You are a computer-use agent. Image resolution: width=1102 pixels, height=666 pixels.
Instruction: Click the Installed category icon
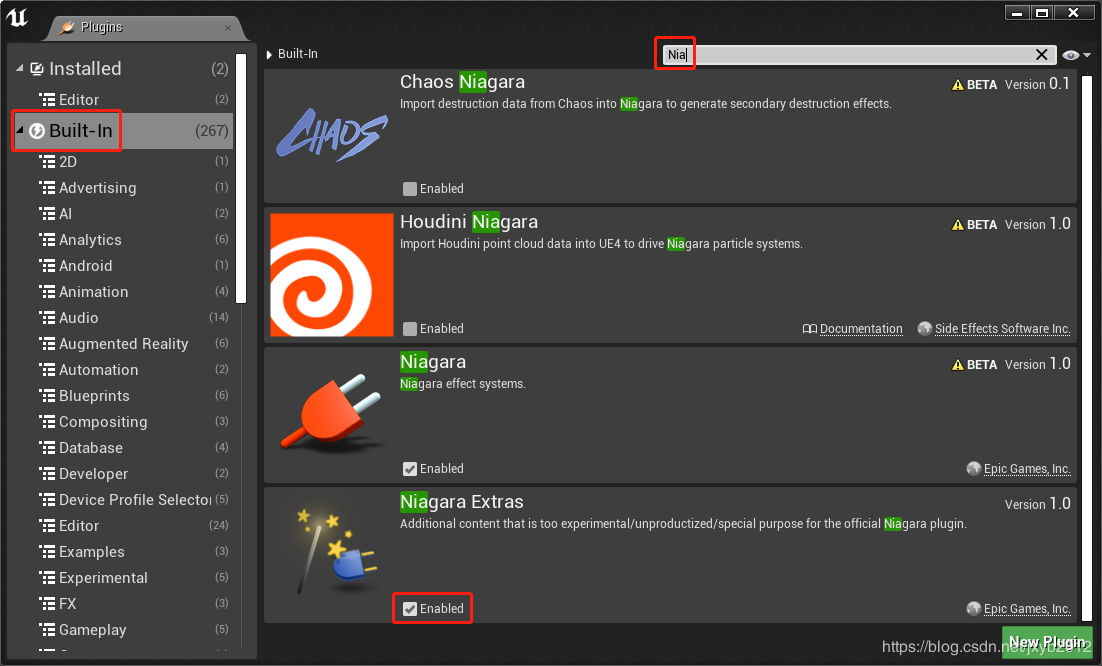37,69
